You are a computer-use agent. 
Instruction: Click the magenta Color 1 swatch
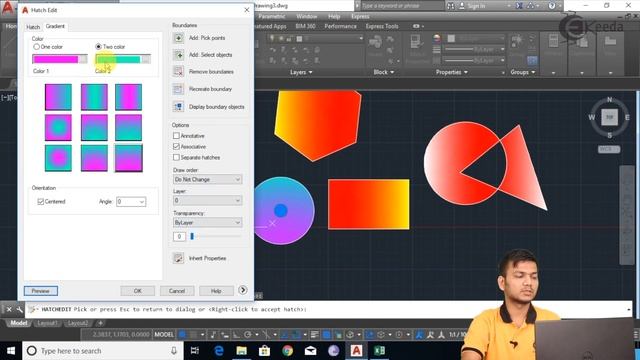[x=56, y=59]
